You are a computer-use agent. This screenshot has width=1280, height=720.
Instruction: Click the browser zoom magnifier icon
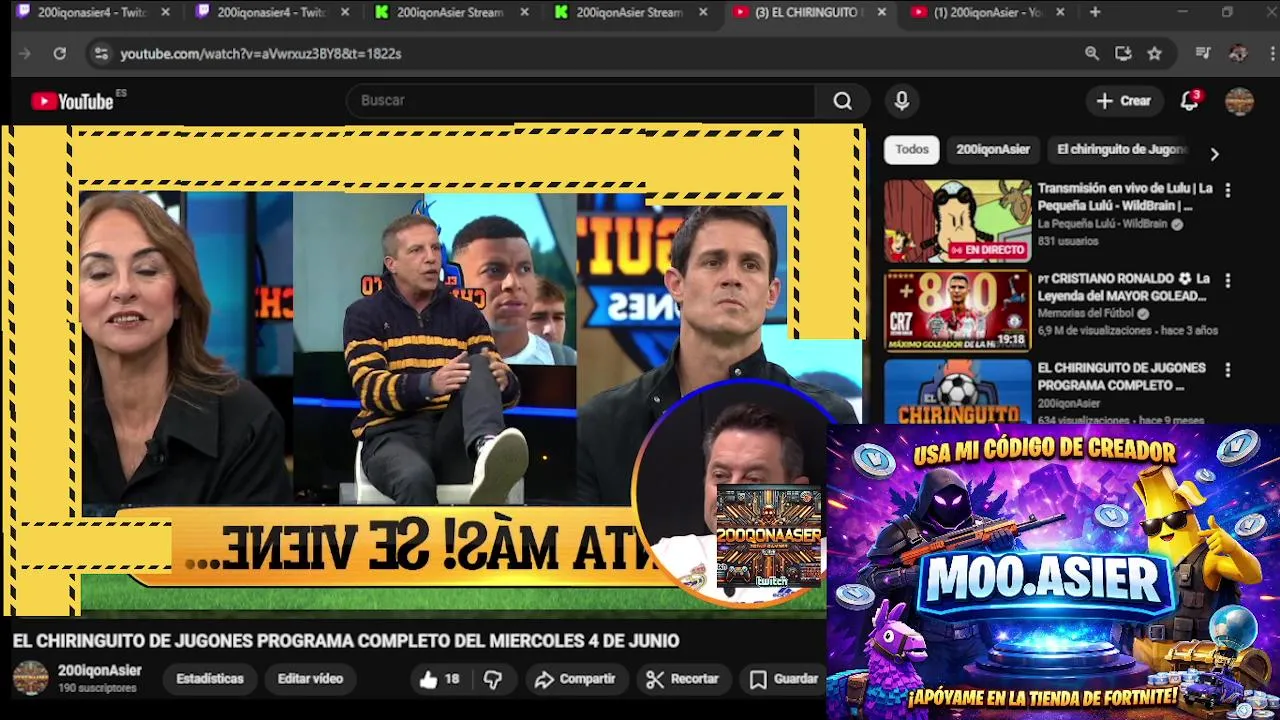[1092, 54]
